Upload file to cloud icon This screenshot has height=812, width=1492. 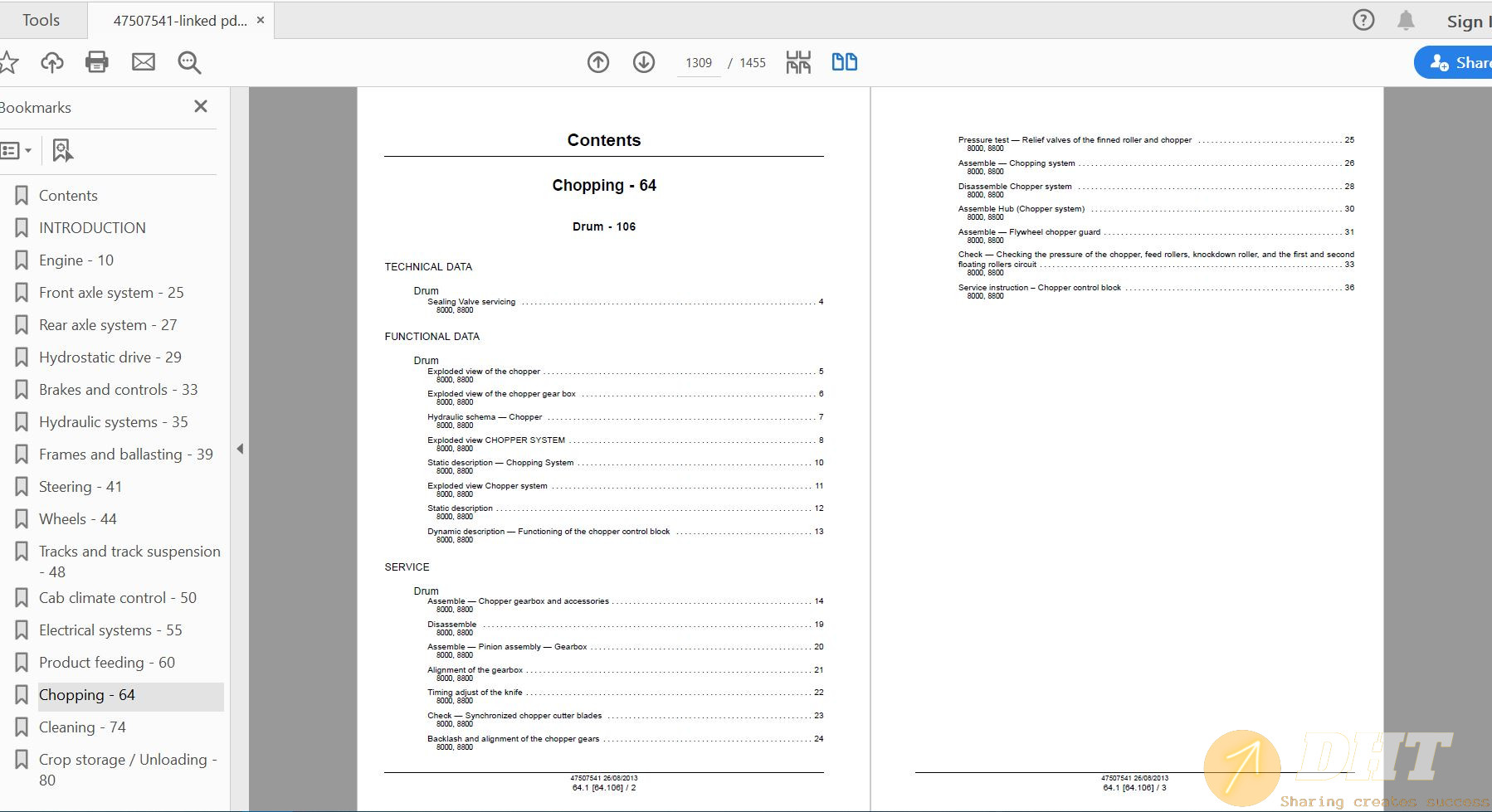tap(52, 62)
